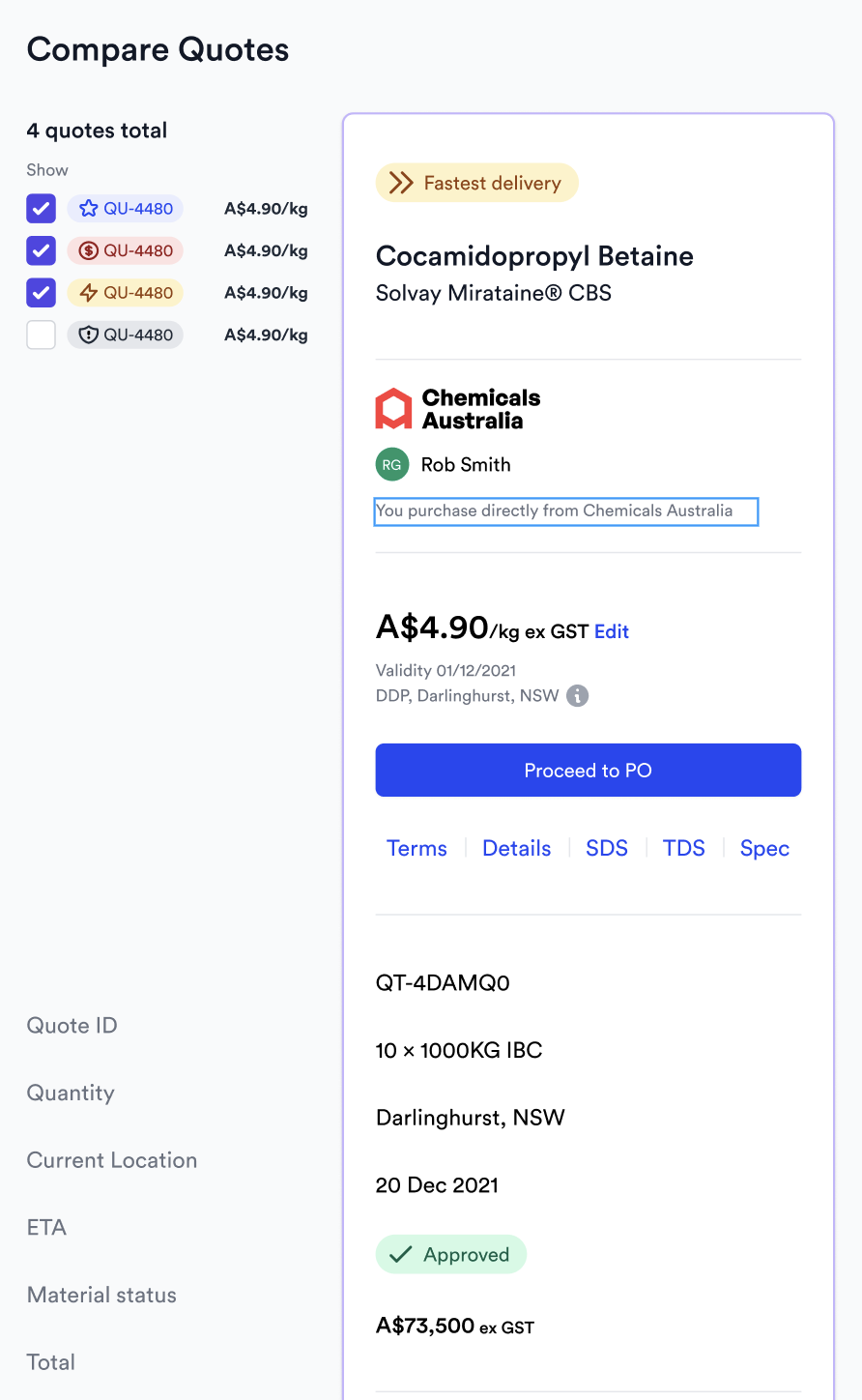The width and height of the screenshot is (862, 1400).
Task: Click the Approved material status badge
Action: pos(451,1254)
